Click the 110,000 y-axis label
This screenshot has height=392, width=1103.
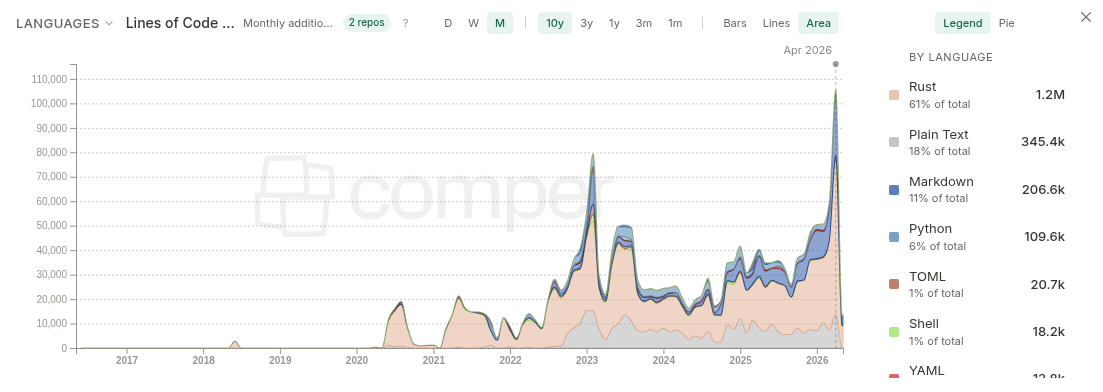49,80
